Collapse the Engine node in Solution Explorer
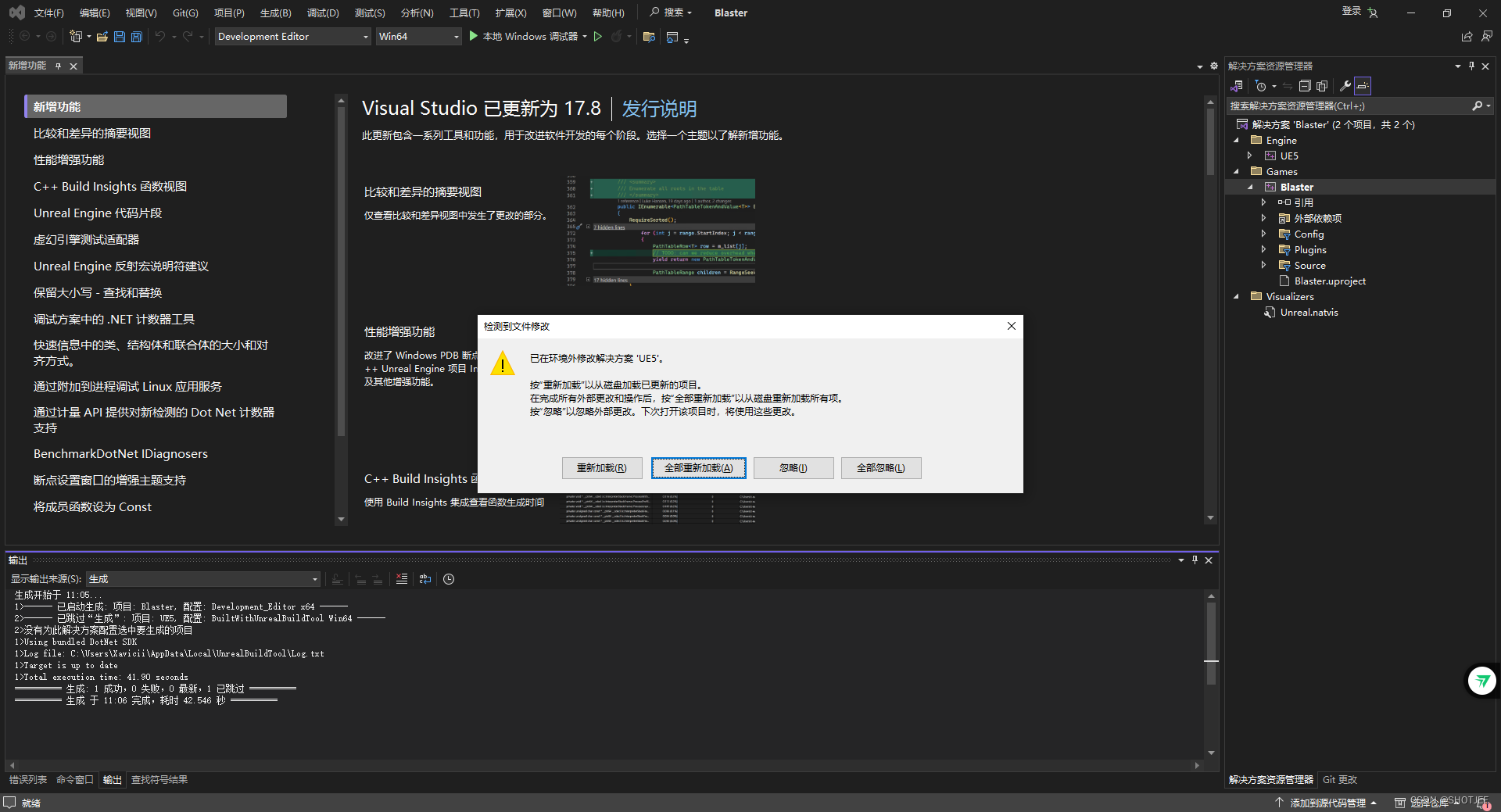 click(x=1237, y=140)
